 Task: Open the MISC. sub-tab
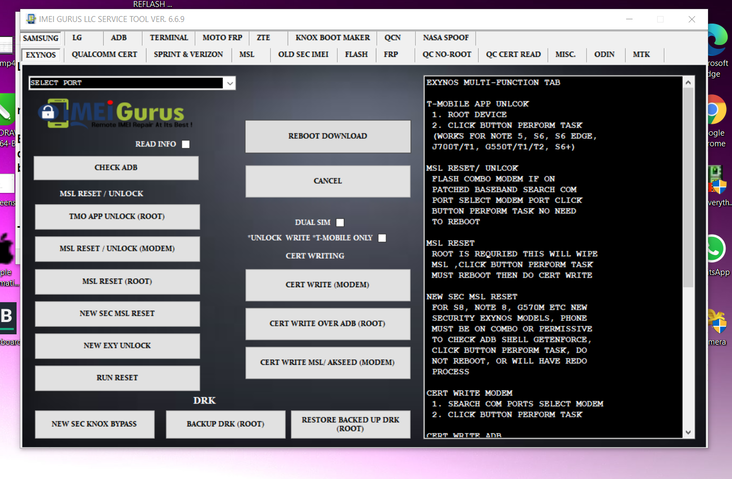[x=565, y=55]
